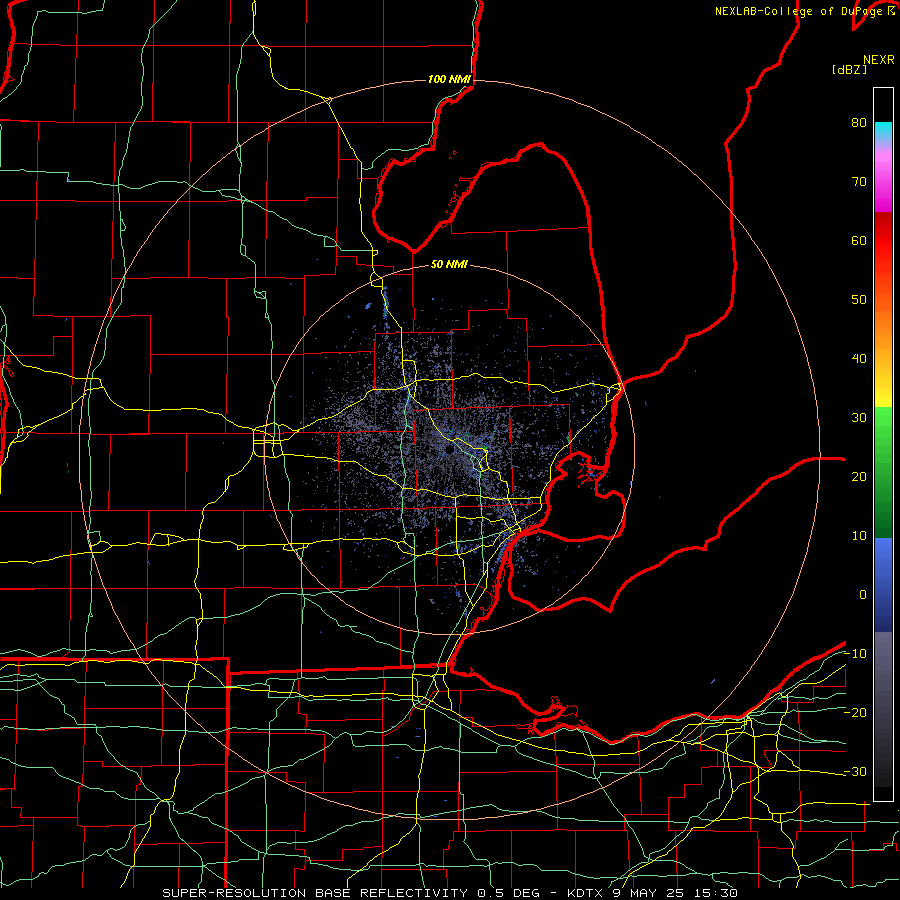
Task: Click the radar site center dot
Action: tap(449, 451)
